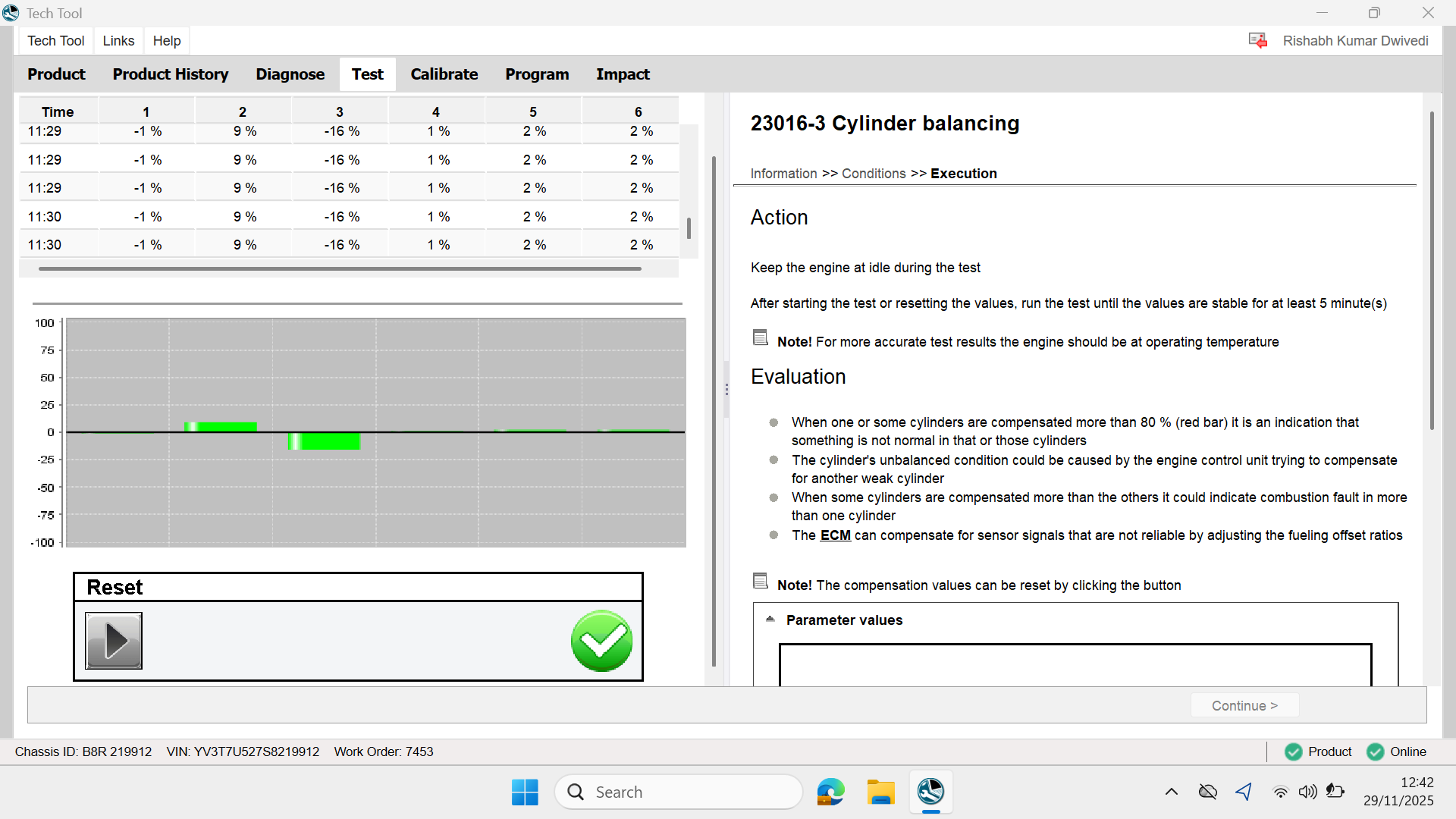Go to the Conditions breadcrumb step
The width and height of the screenshot is (1456, 819).
coord(874,174)
